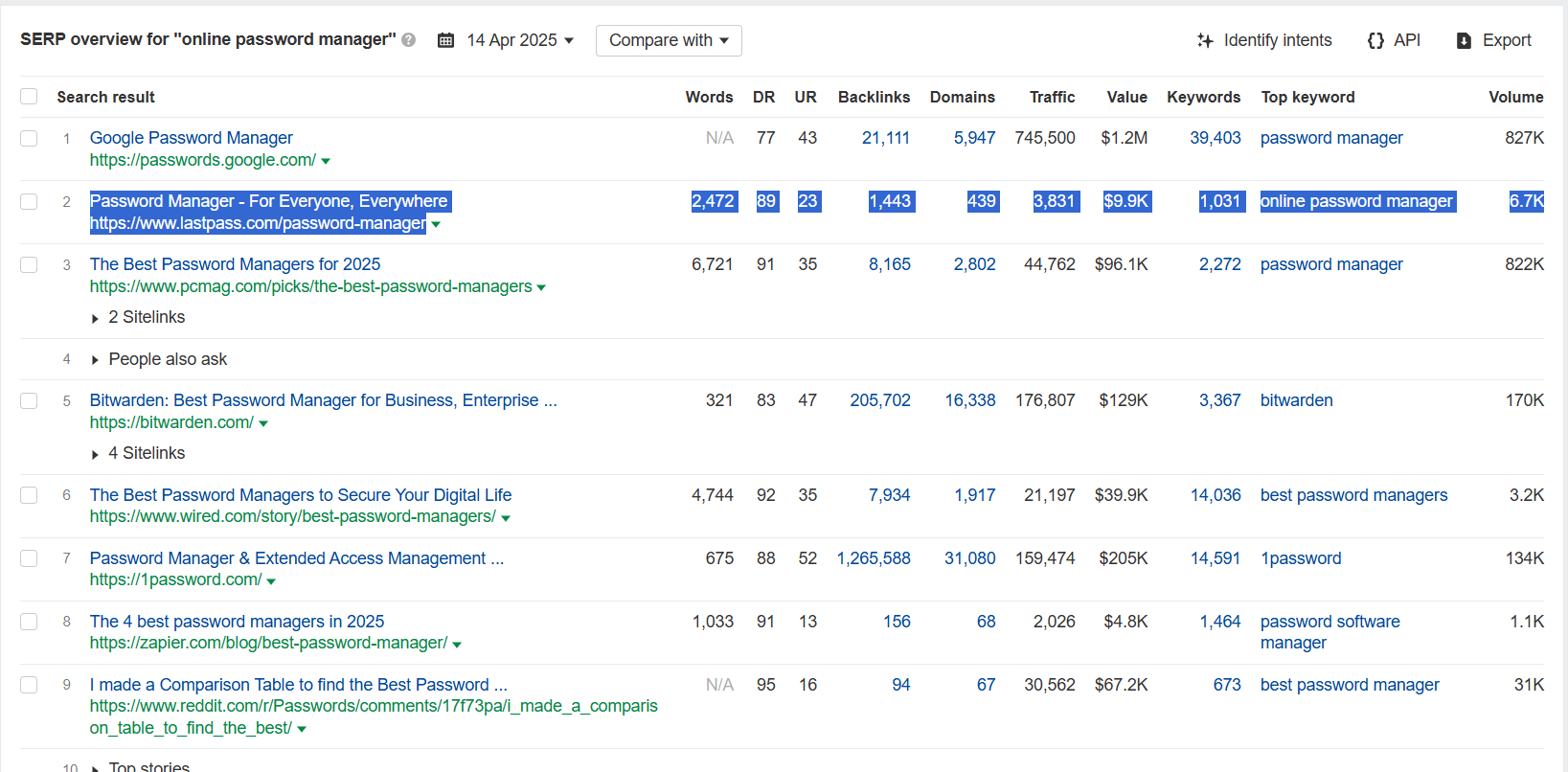Open the Google Password Manager result link
Image resolution: width=1568 pixels, height=772 pixels.
tap(192, 138)
